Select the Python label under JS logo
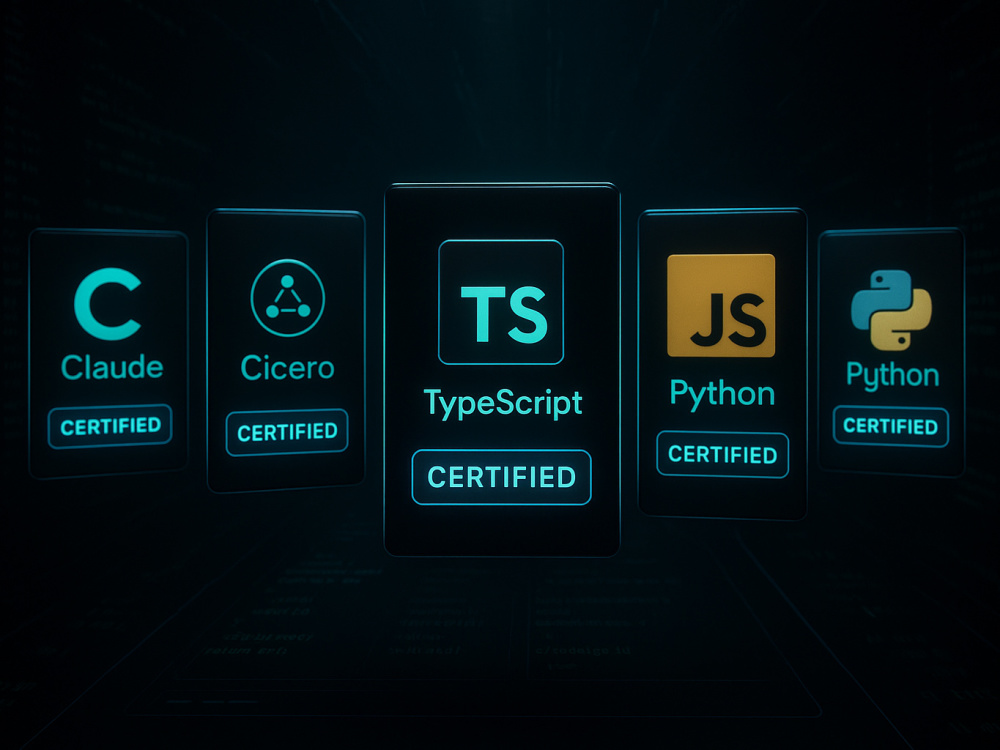Image resolution: width=1000 pixels, height=750 pixels. (723, 393)
